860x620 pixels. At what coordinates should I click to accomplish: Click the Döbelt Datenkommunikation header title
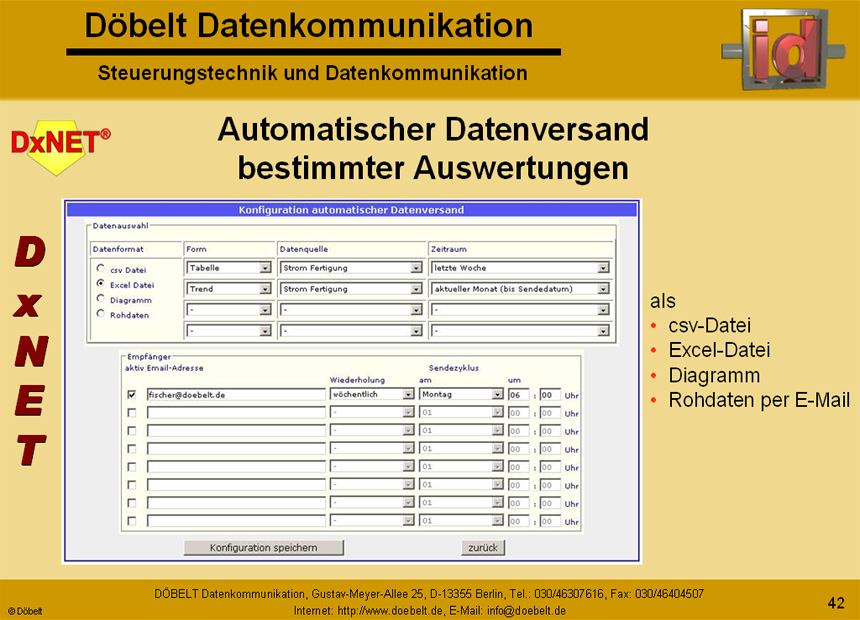tap(309, 26)
